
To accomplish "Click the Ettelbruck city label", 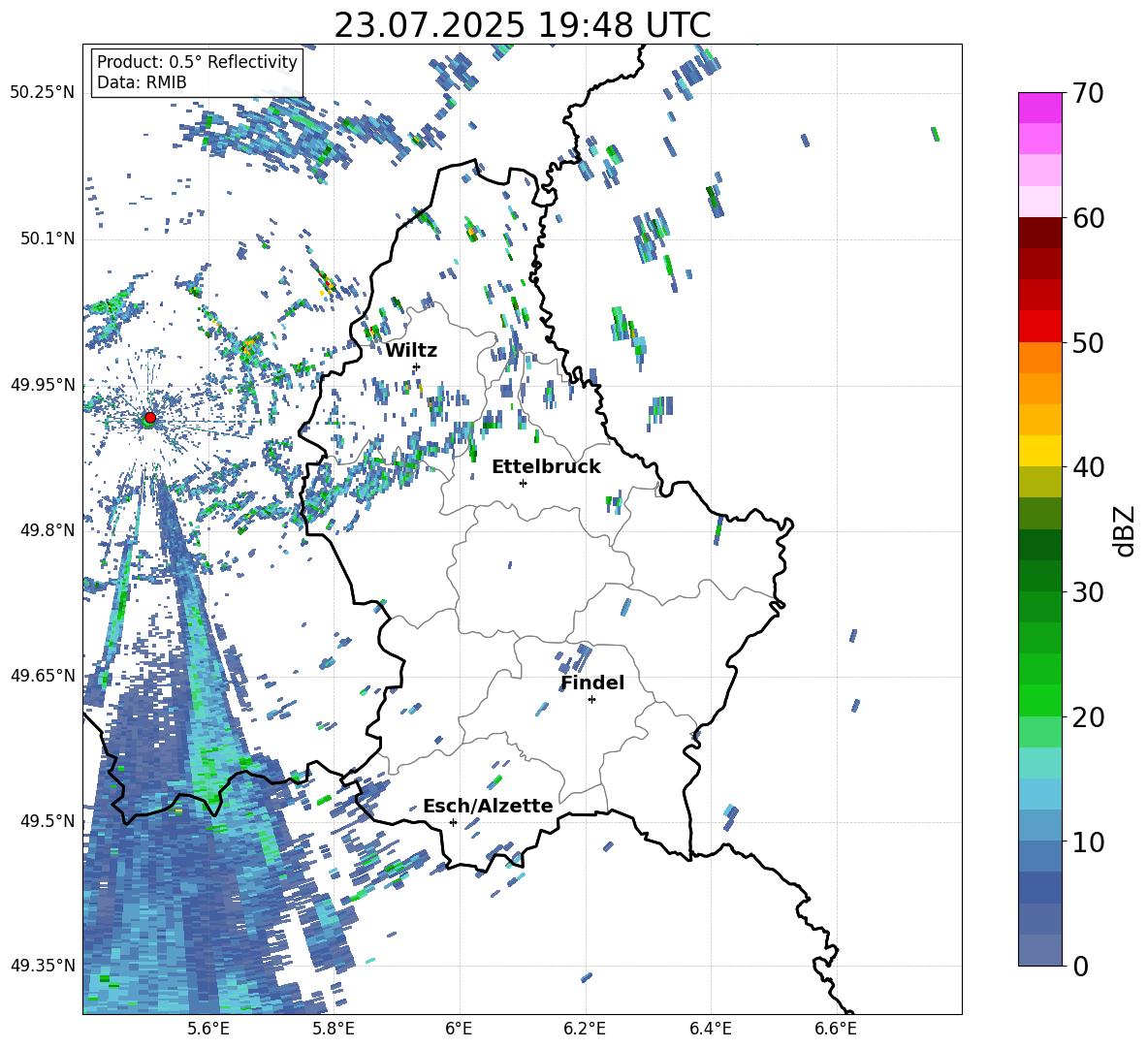I will click(x=546, y=467).
